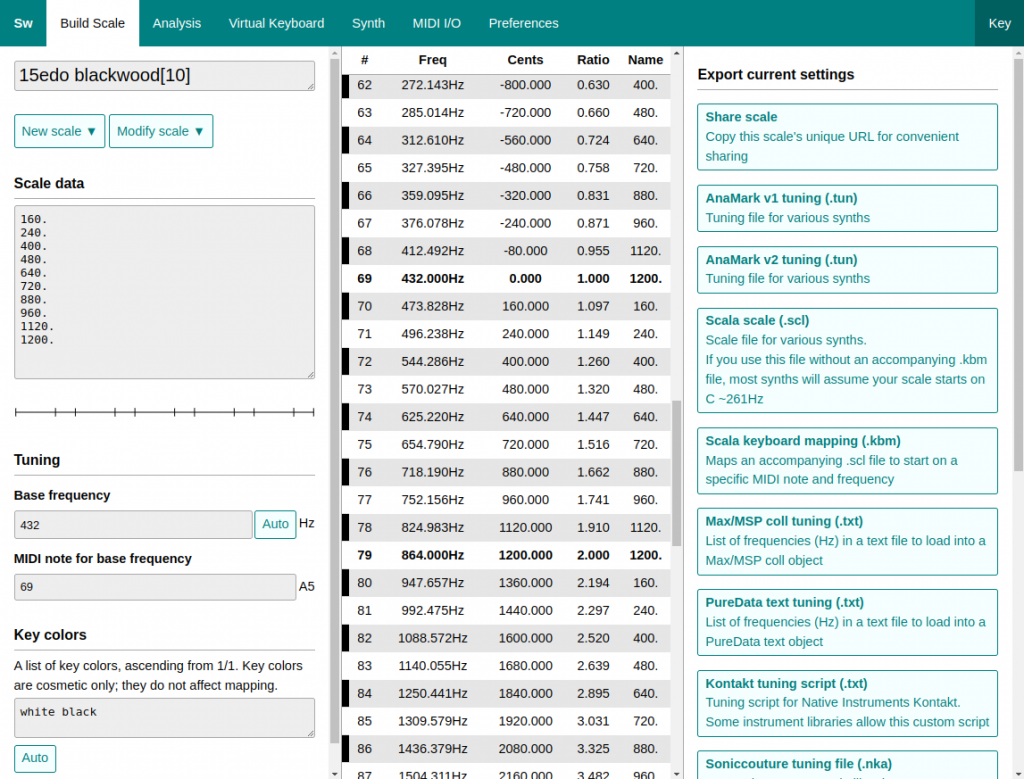Viewport: 1024px width, 779px height.
Task: Click Share scale export option
Action: pos(847,137)
